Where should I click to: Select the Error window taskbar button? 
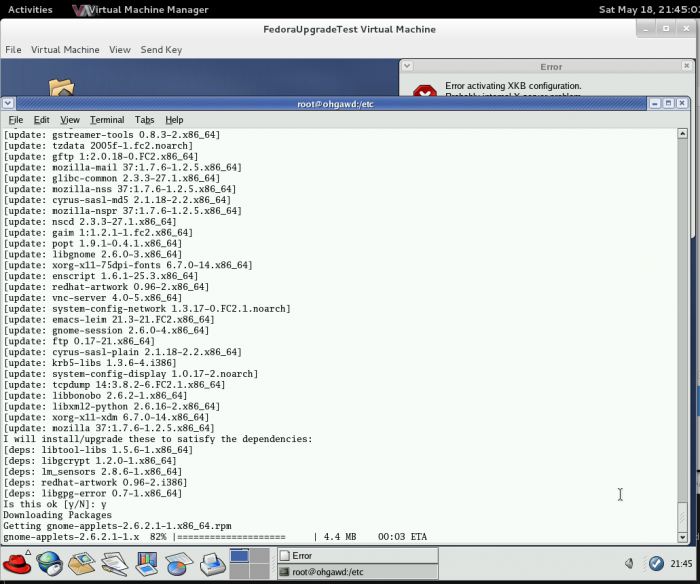click(x=356, y=555)
